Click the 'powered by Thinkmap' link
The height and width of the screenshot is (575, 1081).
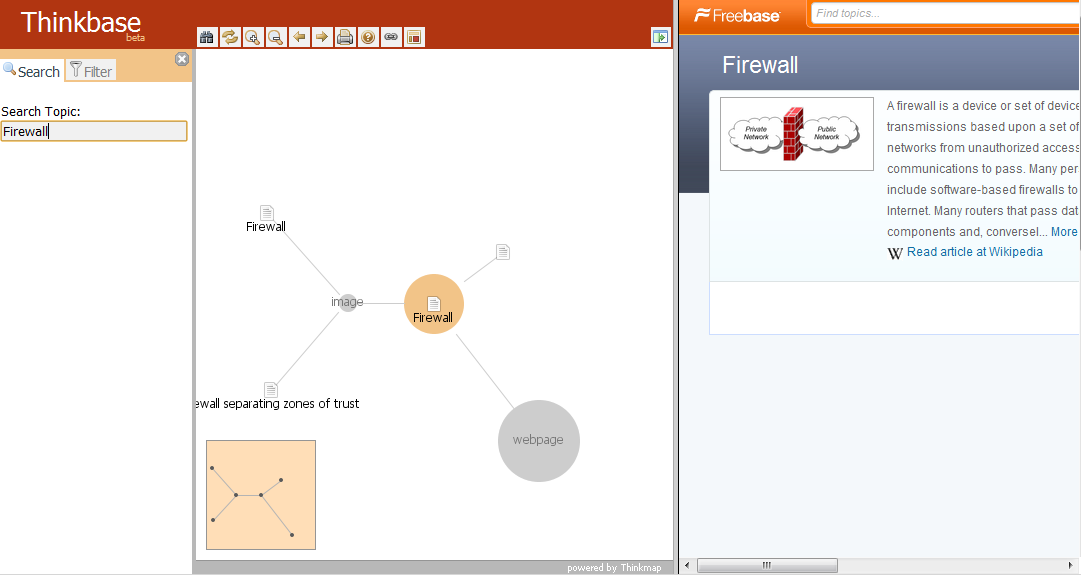(x=614, y=567)
